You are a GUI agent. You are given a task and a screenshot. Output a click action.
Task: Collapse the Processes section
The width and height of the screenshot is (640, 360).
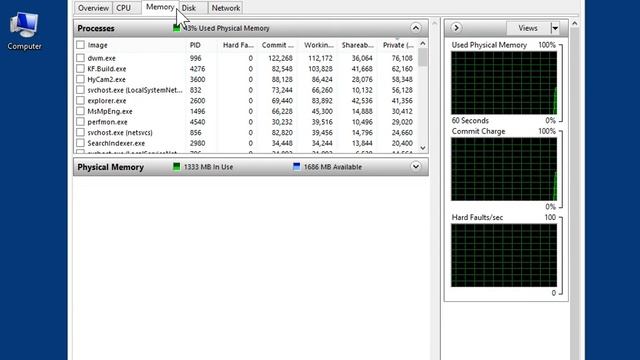tap(416, 28)
